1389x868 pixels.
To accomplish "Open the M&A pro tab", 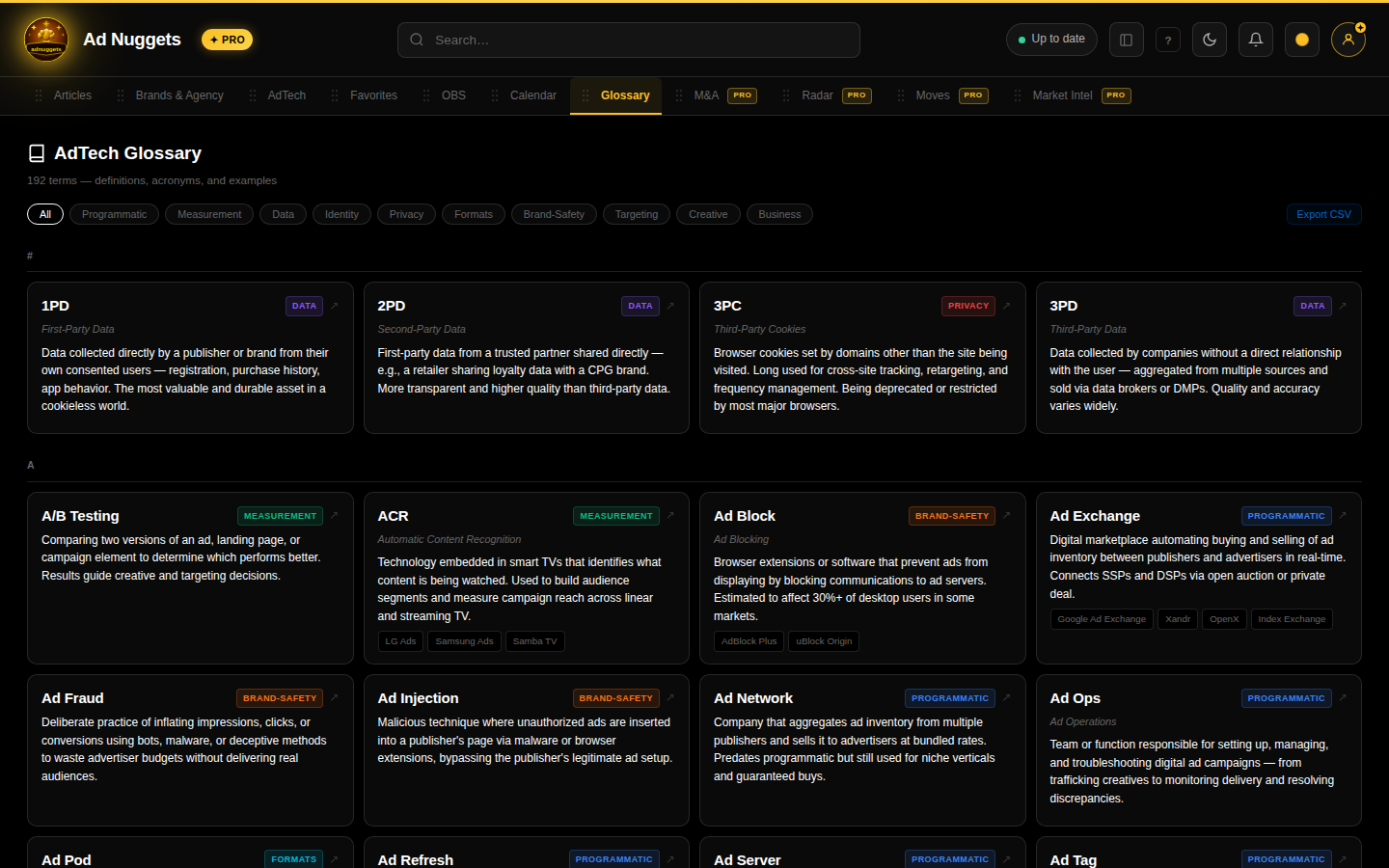I will [x=717, y=95].
